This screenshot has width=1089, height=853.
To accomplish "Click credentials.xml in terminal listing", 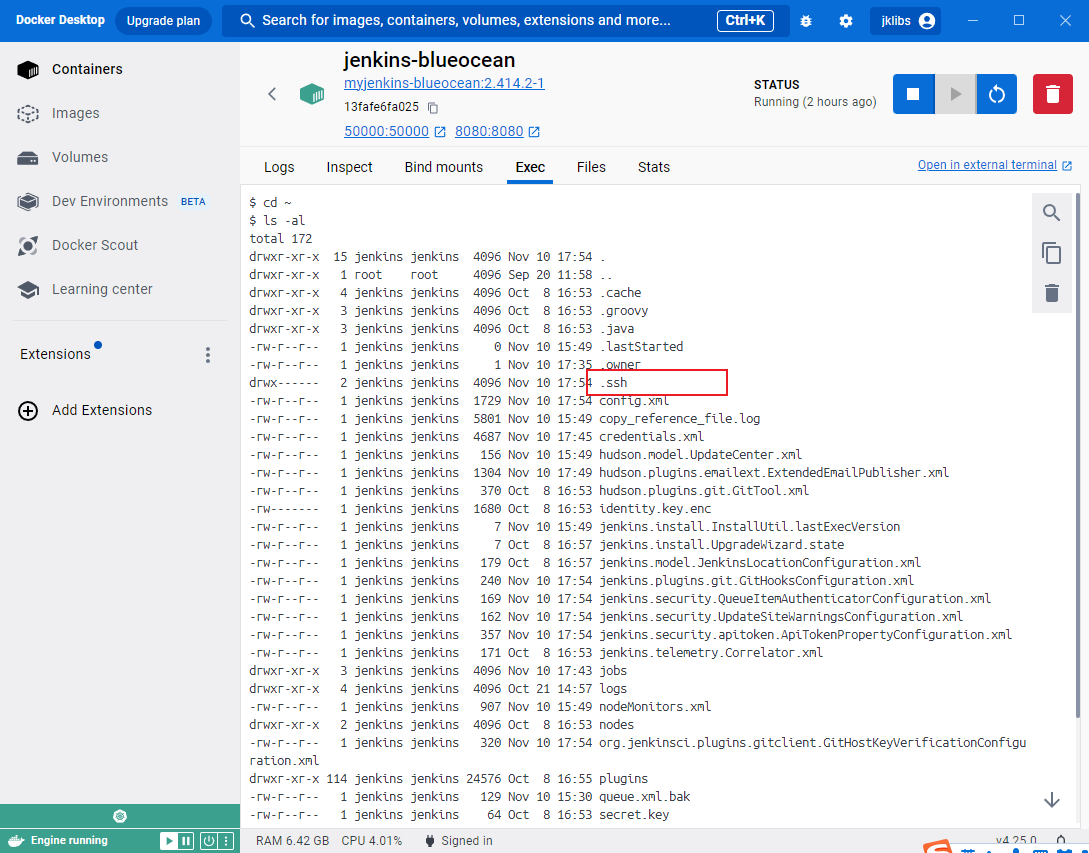I will [651, 437].
